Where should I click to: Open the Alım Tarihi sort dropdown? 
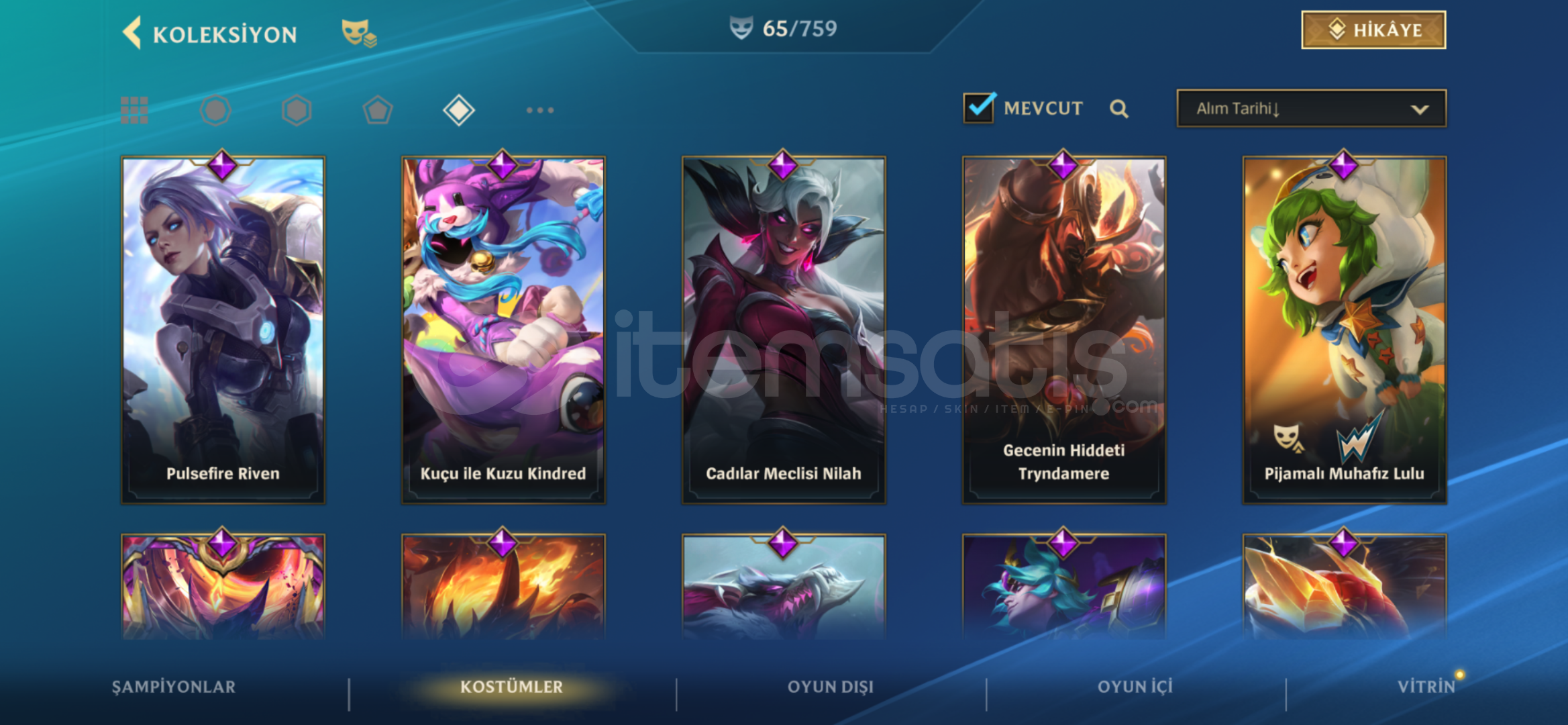[1311, 109]
